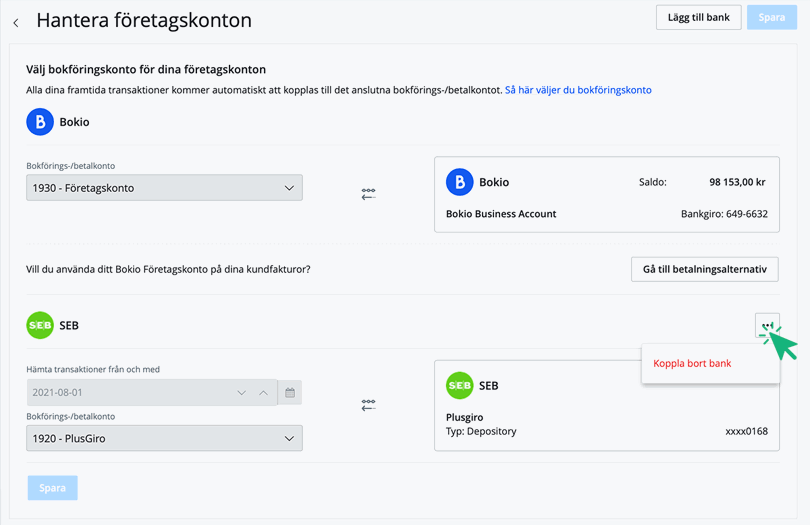The height and width of the screenshot is (525, 810).
Task: Click the Bokio logo in the account card
Action: [x=459, y=182]
